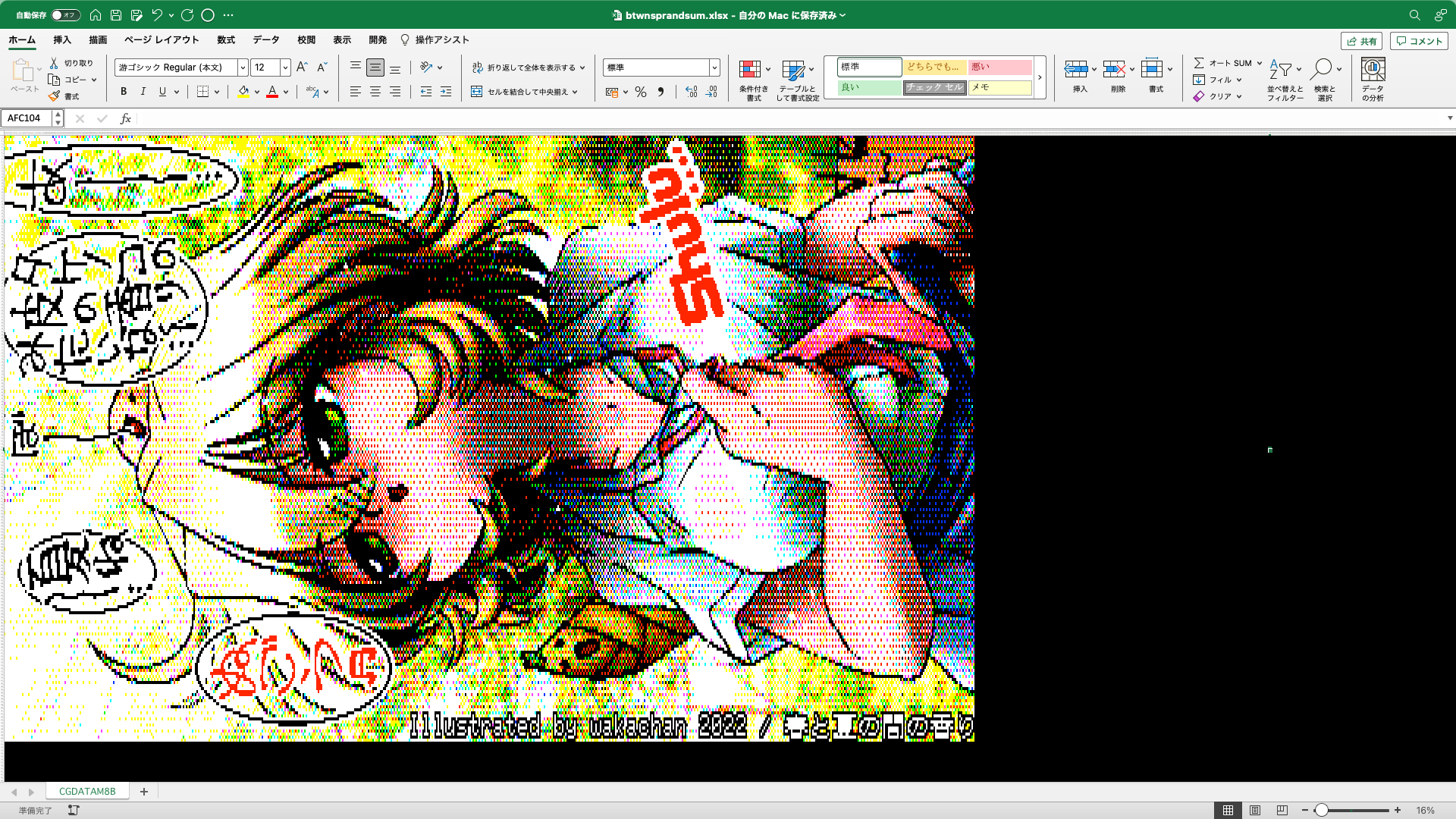The width and height of the screenshot is (1456, 819).
Task: Decrease font size with small A icon
Action: point(322,67)
